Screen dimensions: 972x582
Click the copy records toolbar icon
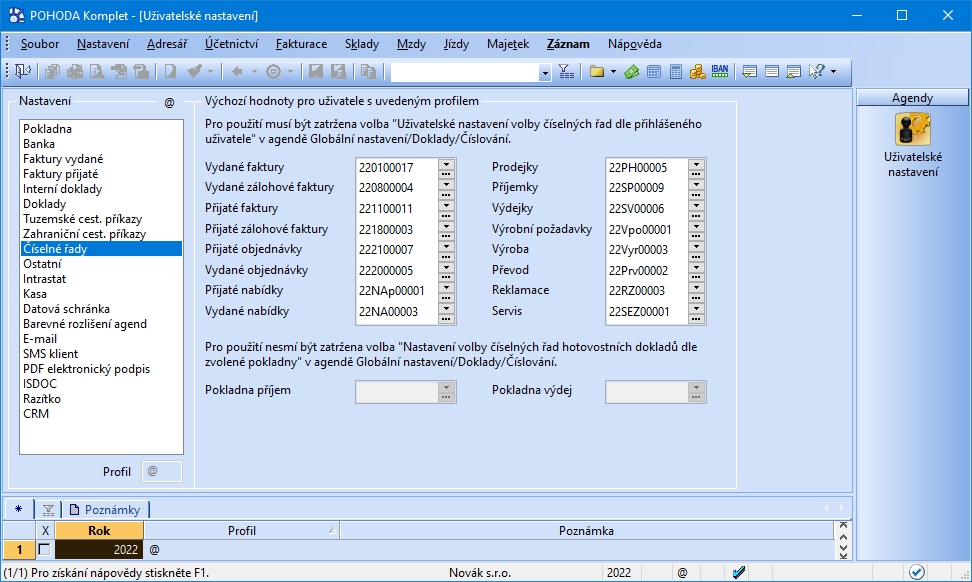click(52, 72)
